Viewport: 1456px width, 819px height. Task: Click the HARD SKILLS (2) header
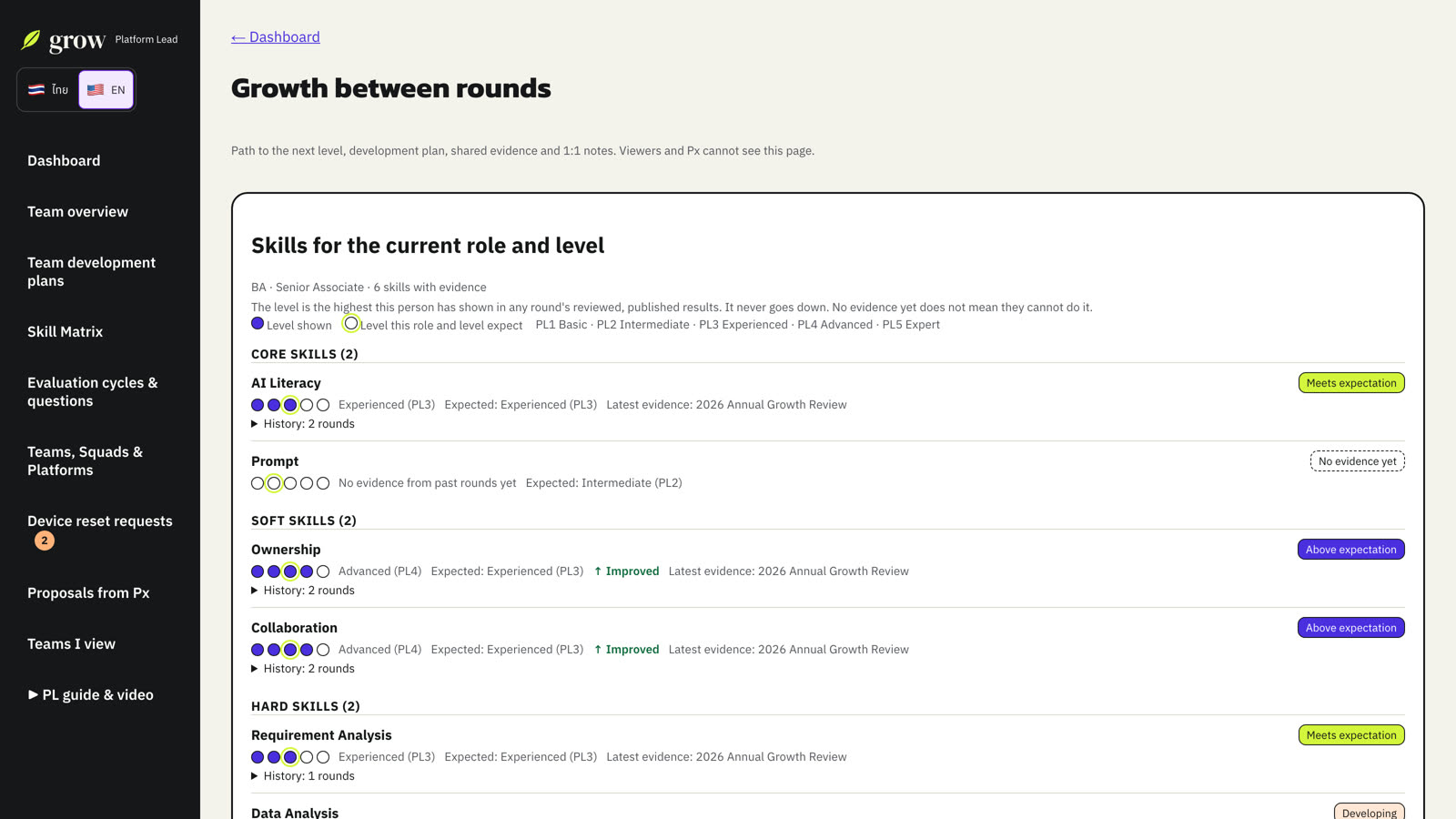tap(306, 706)
